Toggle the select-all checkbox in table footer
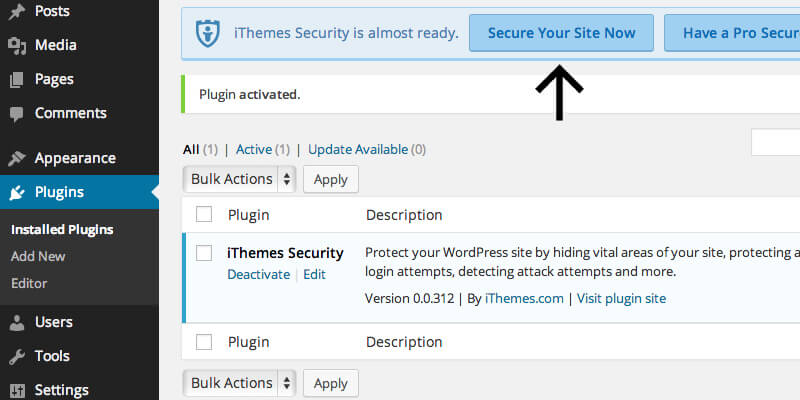 pos(204,342)
